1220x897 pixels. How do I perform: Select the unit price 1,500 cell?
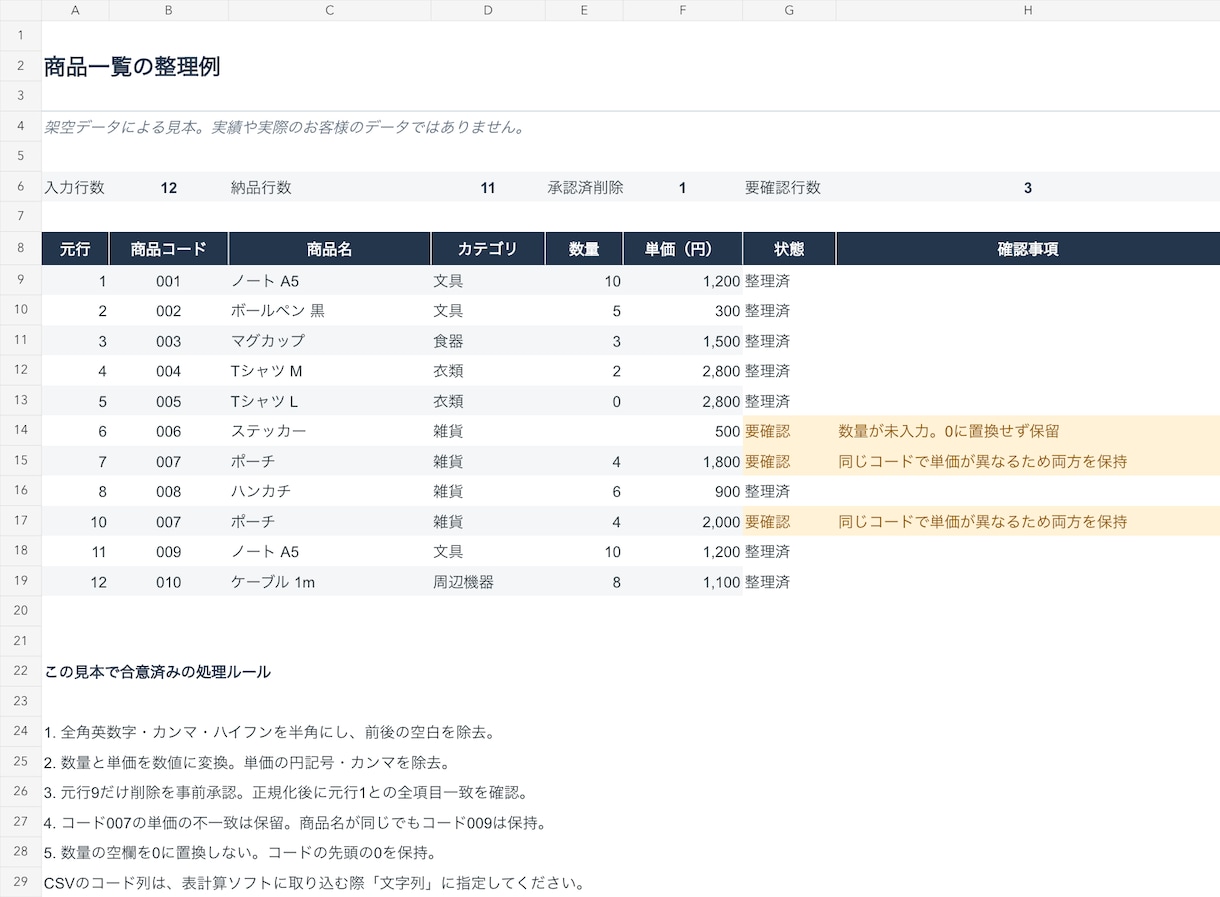pyautogui.click(x=683, y=341)
